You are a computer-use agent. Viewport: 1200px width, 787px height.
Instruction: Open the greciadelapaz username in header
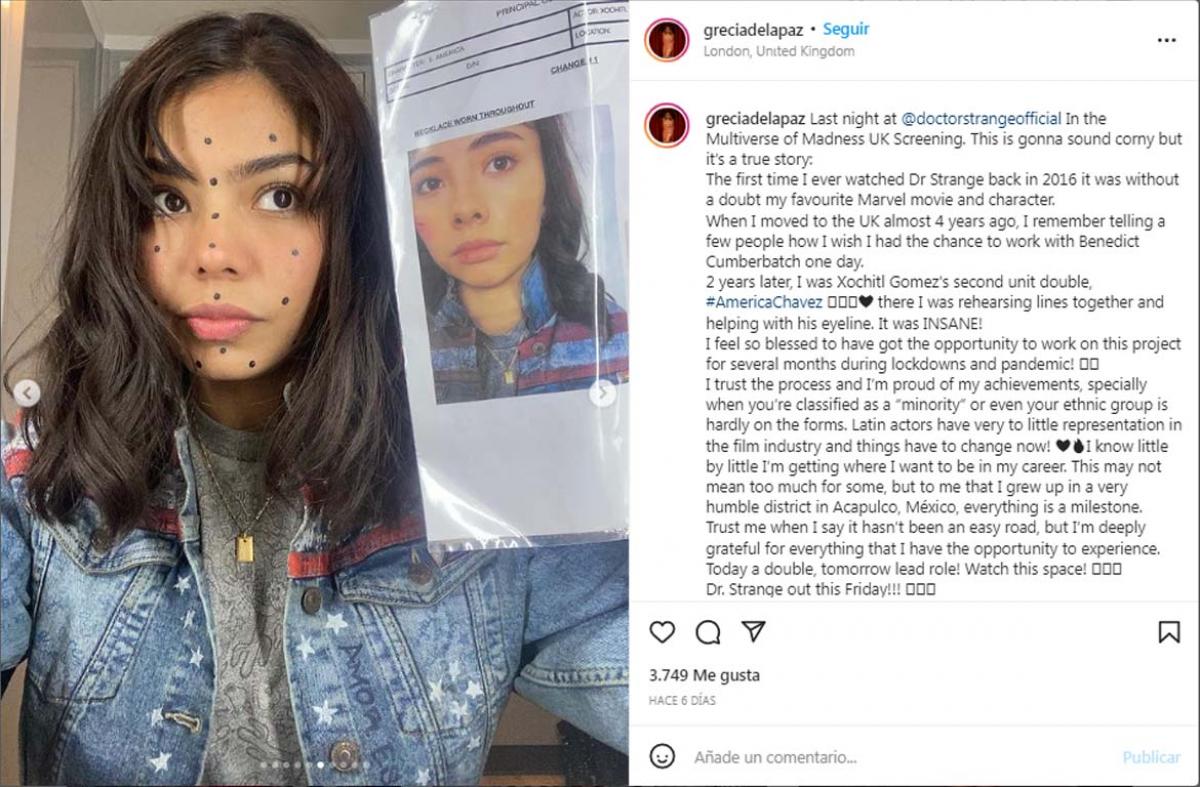tap(752, 30)
